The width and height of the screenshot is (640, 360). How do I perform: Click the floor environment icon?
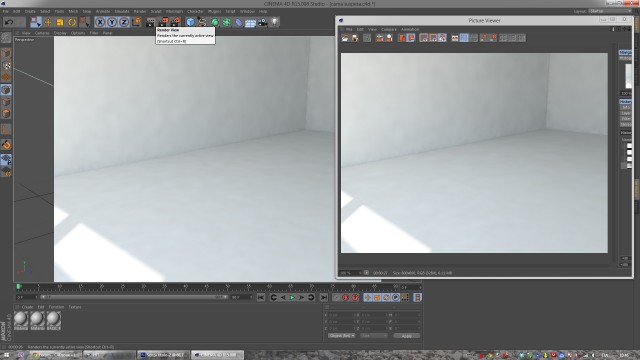(x=250, y=22)
